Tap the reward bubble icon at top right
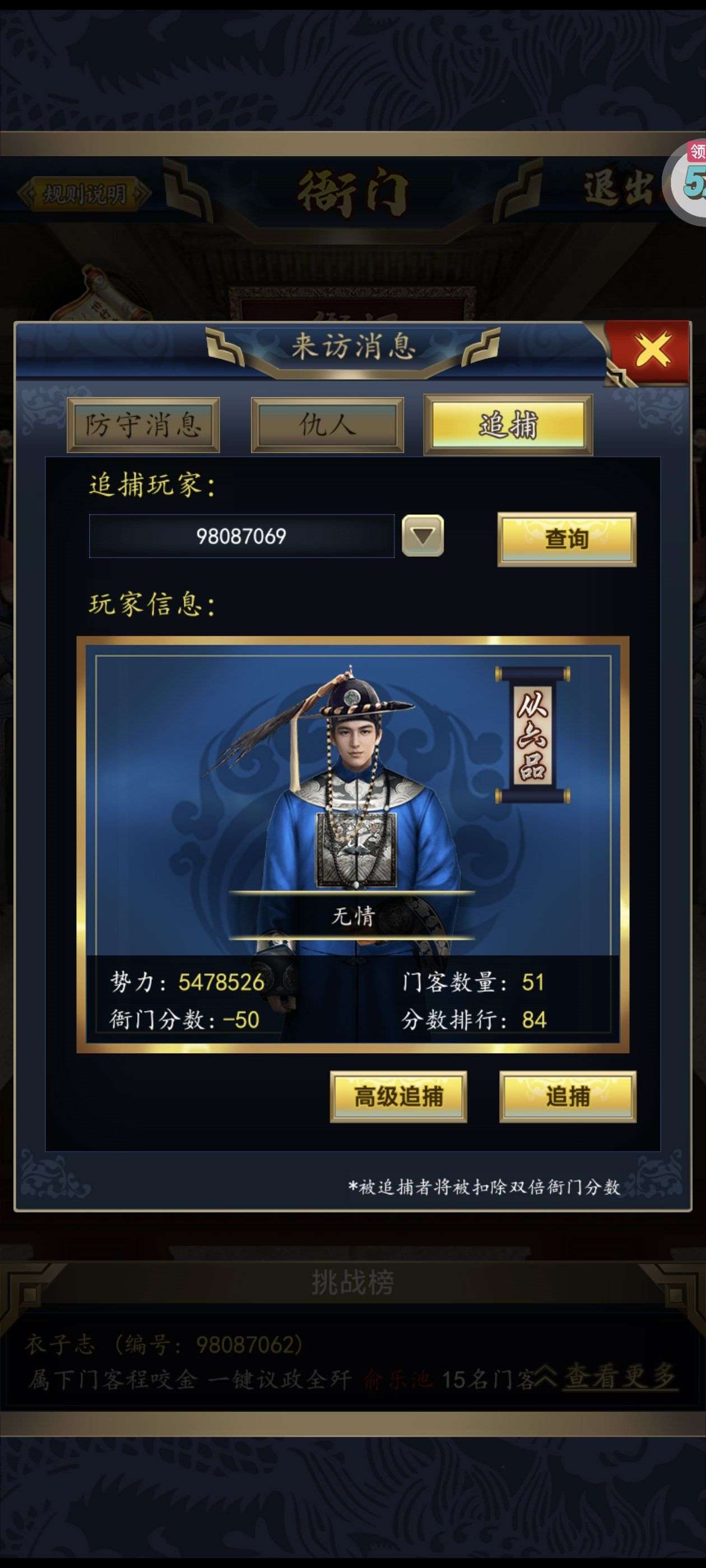 (688, 180)
